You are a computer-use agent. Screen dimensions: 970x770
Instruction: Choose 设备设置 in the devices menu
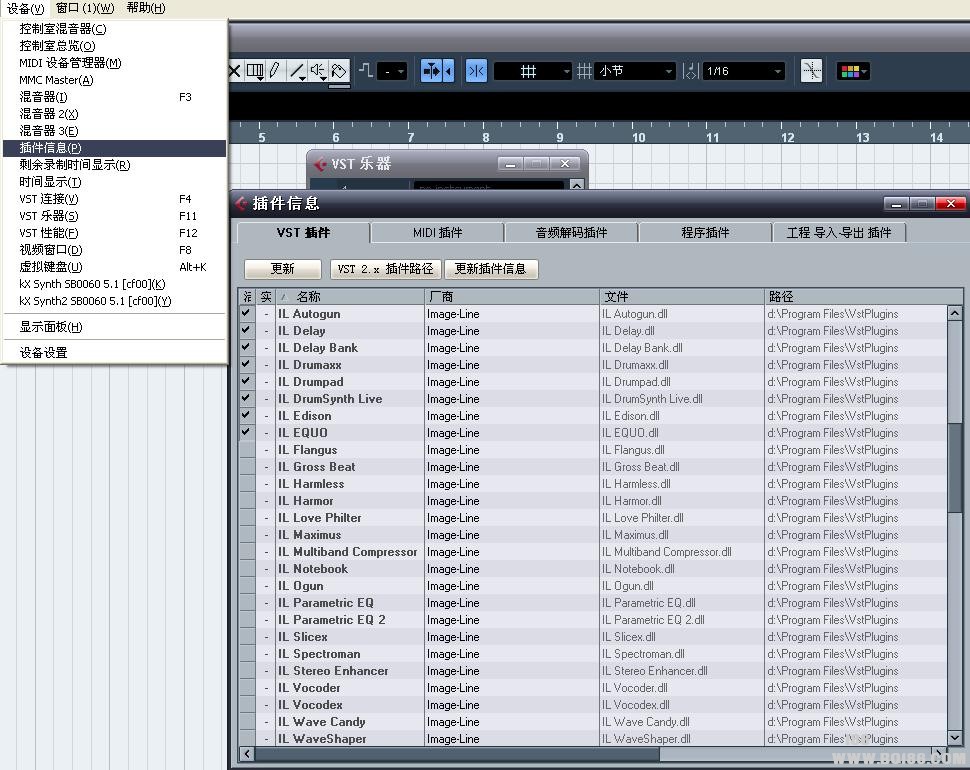[44, 352]
